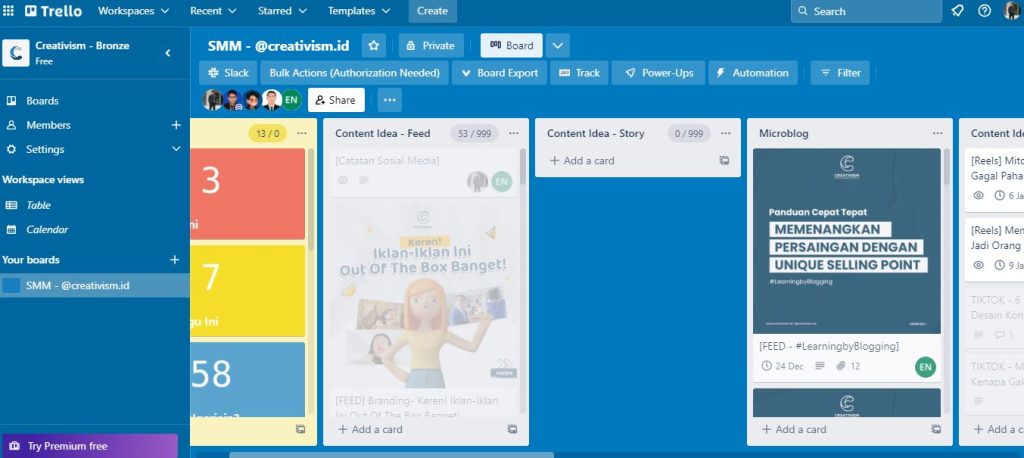Screen dimensions: 1024x458
Task: Open the Starred dropdown
Action: pos(282,11)
